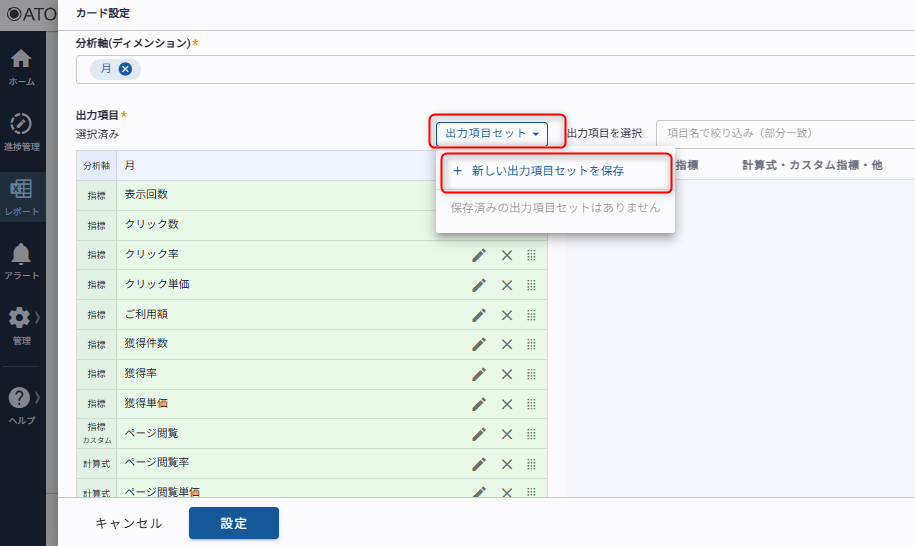Select the ご利用額 drag handle
Image resolution: width=915 pixels, height=546 pixels.
click(531, 315)
